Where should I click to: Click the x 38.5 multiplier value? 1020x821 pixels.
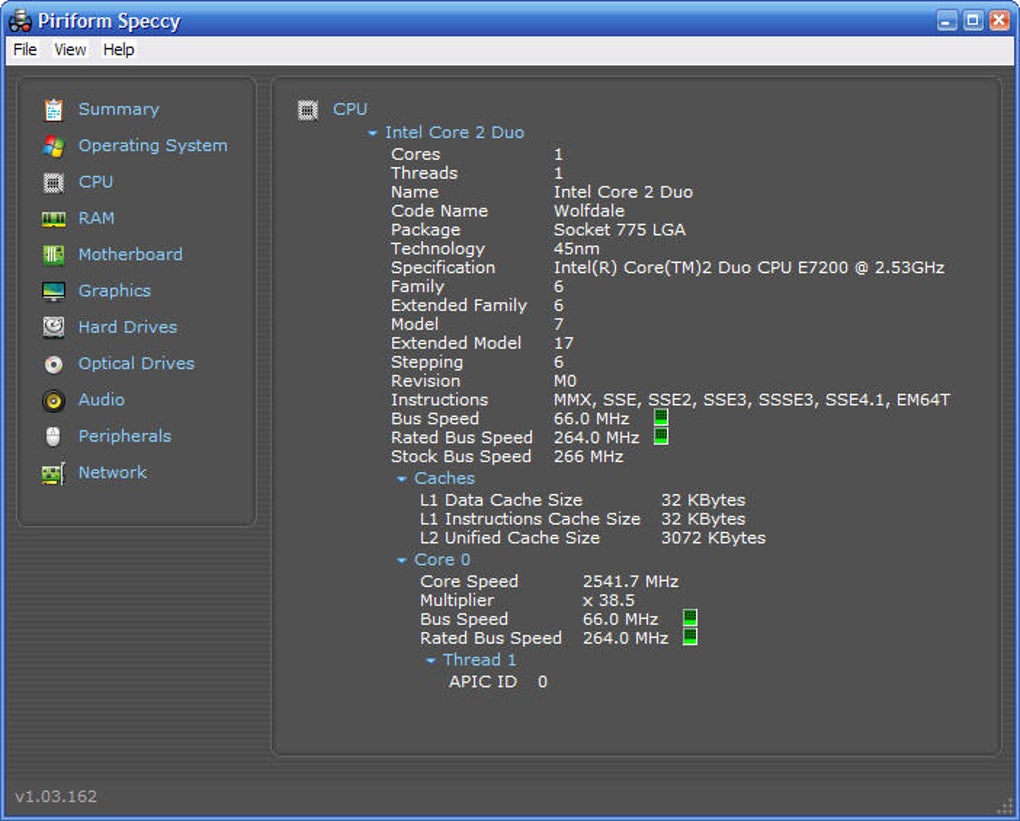[x=608, y=600]
